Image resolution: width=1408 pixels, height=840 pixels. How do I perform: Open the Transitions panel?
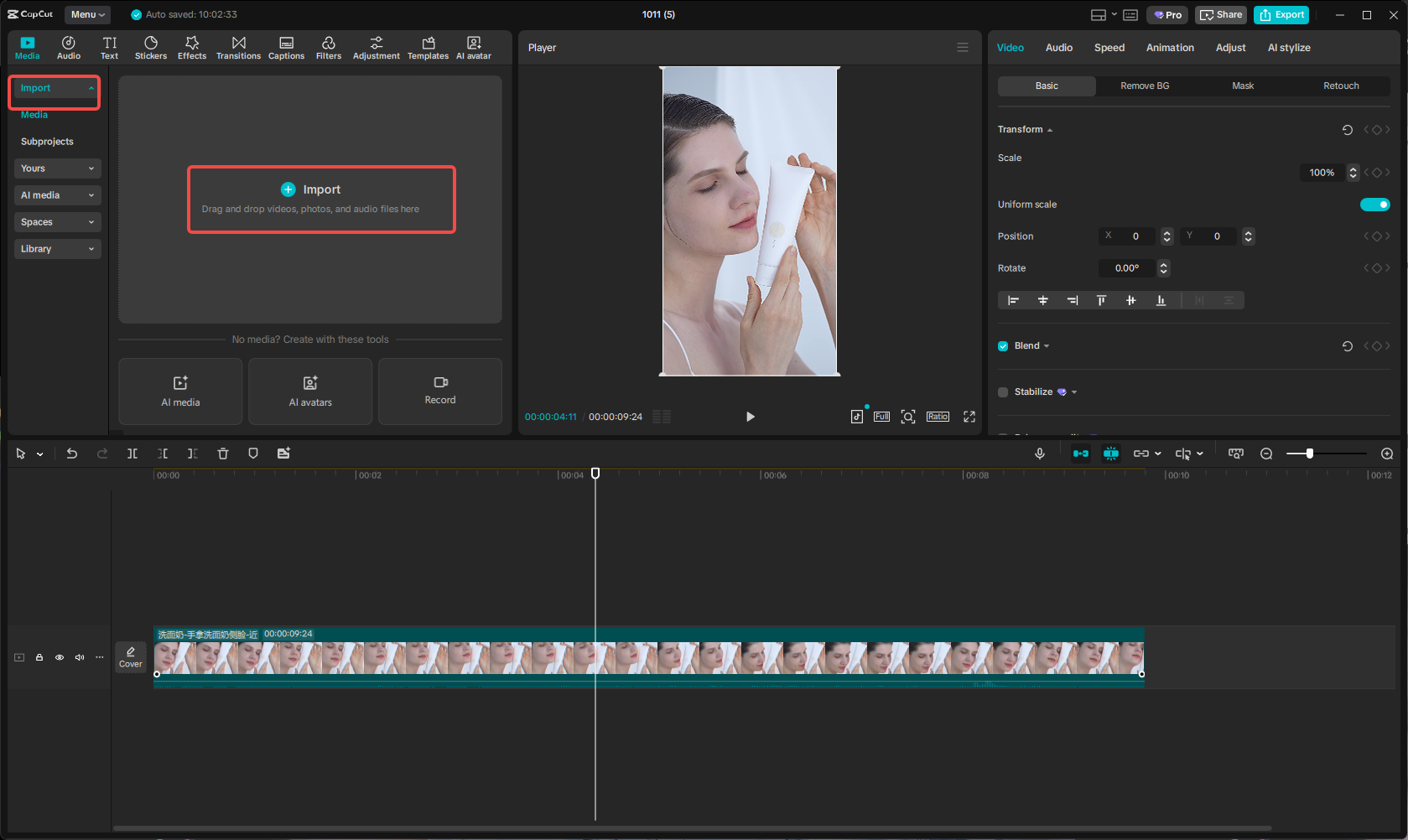(x=238, y=46)
